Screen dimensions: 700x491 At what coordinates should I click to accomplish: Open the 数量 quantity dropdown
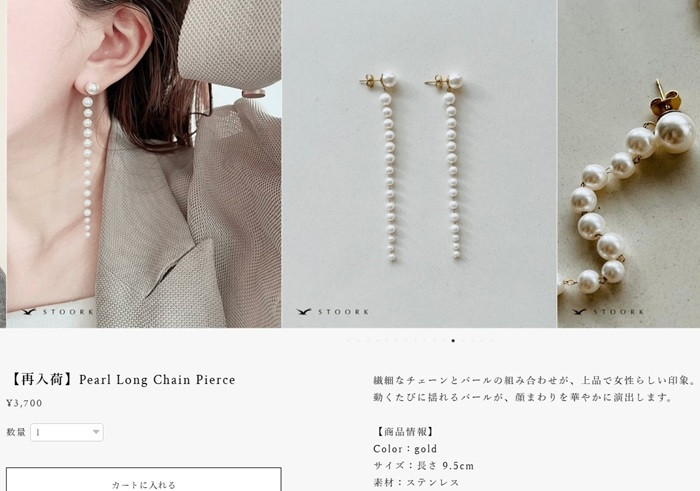[67, 432]
